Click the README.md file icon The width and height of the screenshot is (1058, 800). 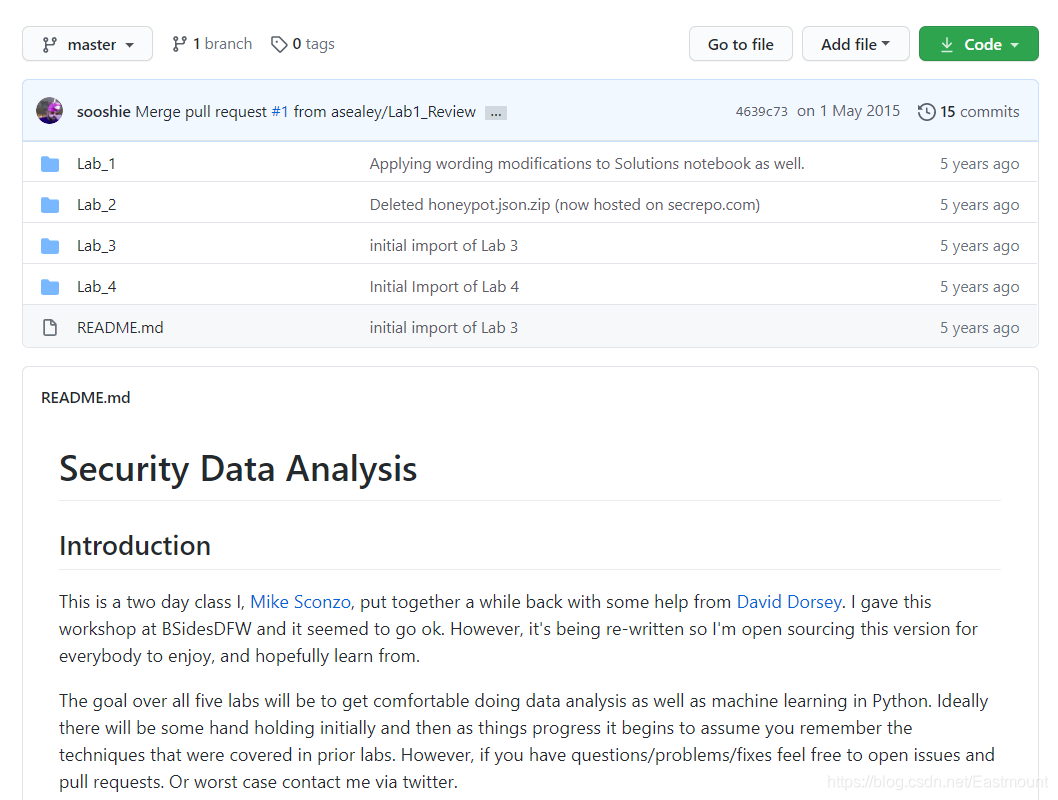click(50, 328)
